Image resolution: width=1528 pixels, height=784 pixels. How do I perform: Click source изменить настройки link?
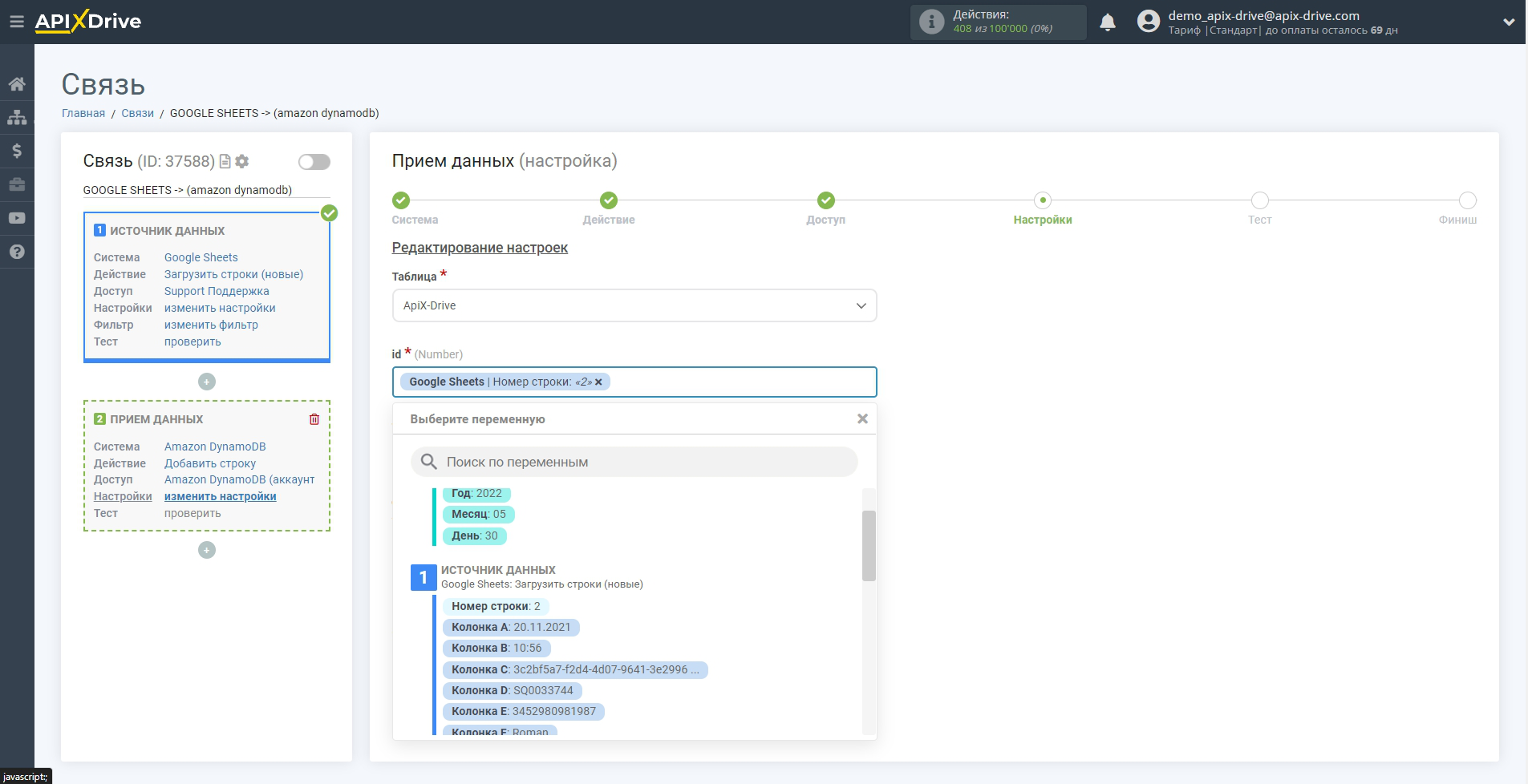click(x=220, y=308)
